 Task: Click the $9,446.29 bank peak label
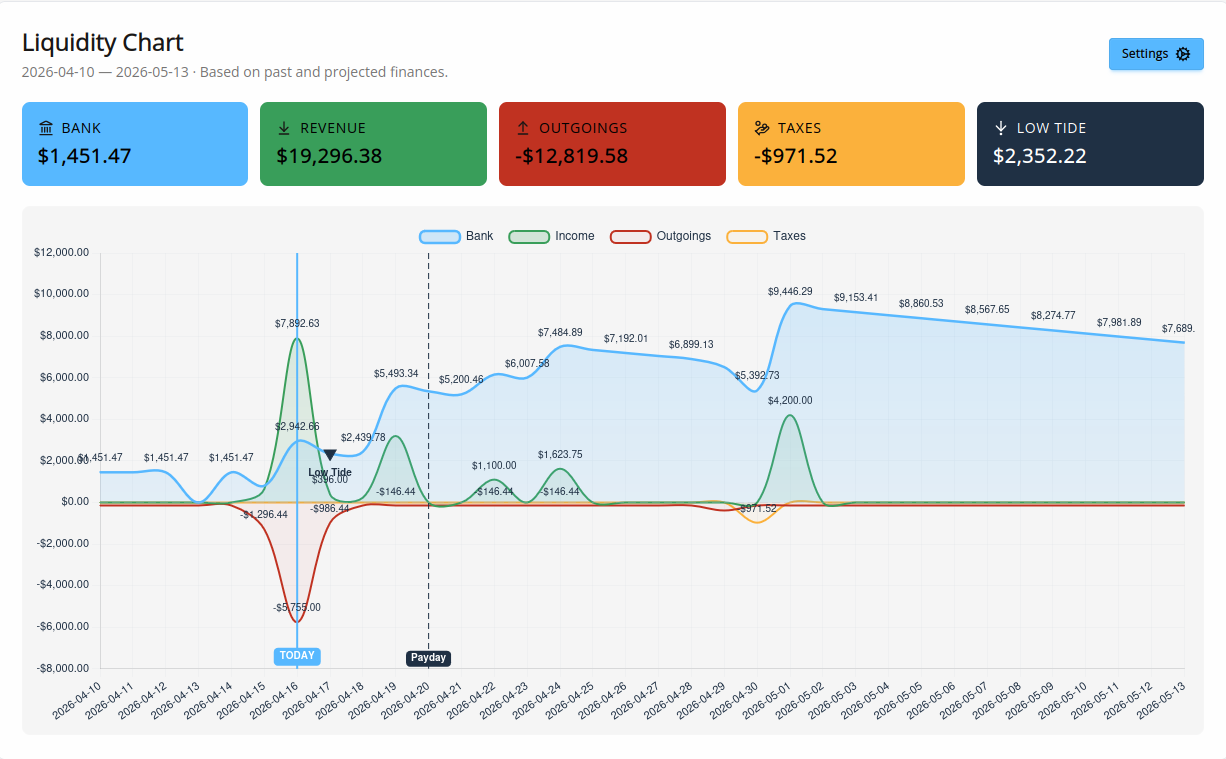click(790, 291)
